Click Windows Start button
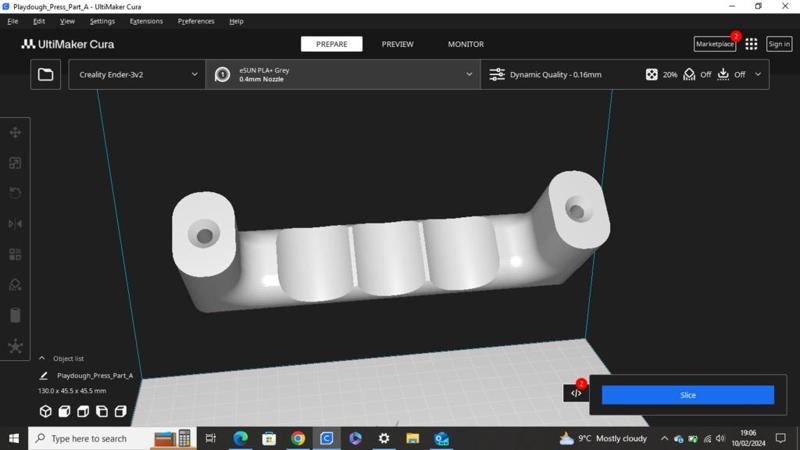The image size is (800, 450). tap(14, 438)
